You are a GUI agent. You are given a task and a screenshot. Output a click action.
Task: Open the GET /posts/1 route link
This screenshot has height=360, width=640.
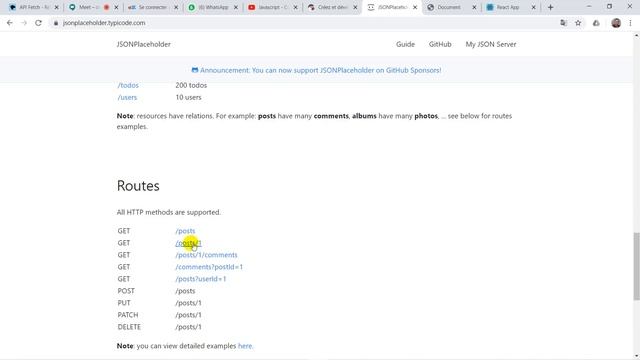pyautogui.click(x=188, y=243)
